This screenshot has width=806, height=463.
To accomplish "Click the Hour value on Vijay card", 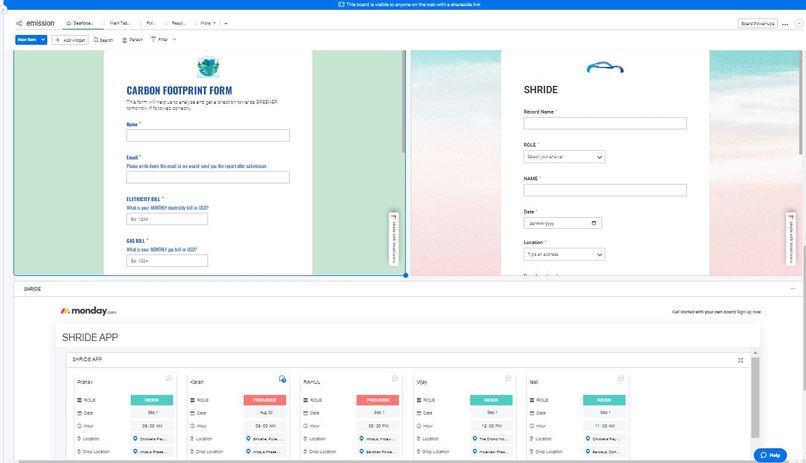I will (491, 426).
